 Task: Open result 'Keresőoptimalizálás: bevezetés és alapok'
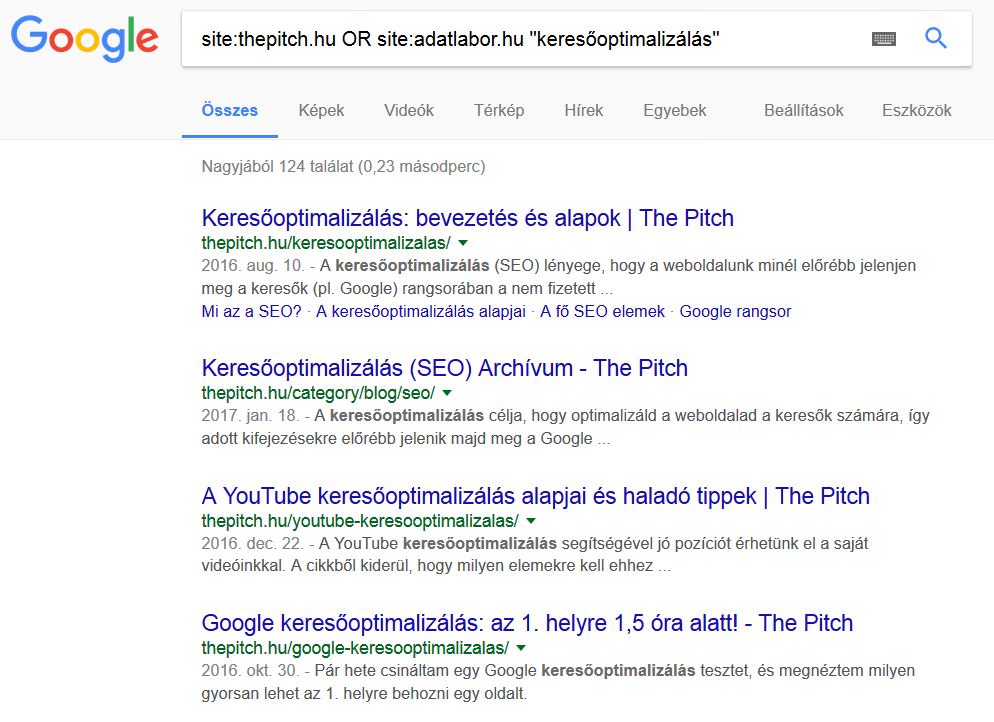(x=468, y=218)
